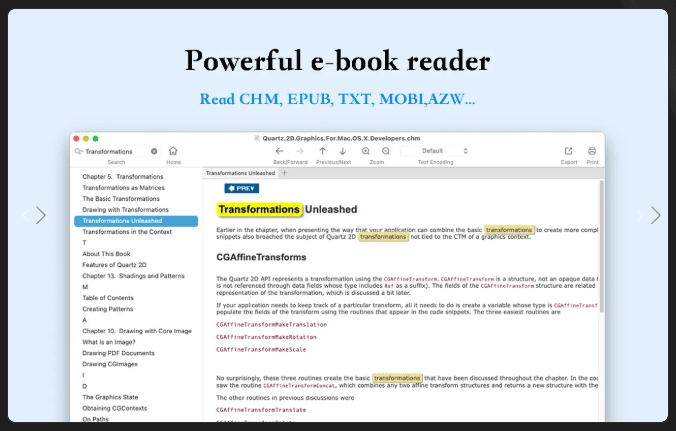The height and width of the screenshot is (431, 676).
Task: Select highlighted Transformations Unleashed sidebar row
Action: click(x=136, y=221)
